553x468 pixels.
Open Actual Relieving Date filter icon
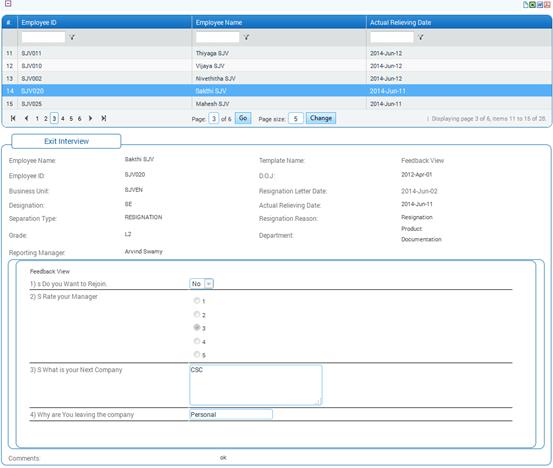tap(420, 37)
